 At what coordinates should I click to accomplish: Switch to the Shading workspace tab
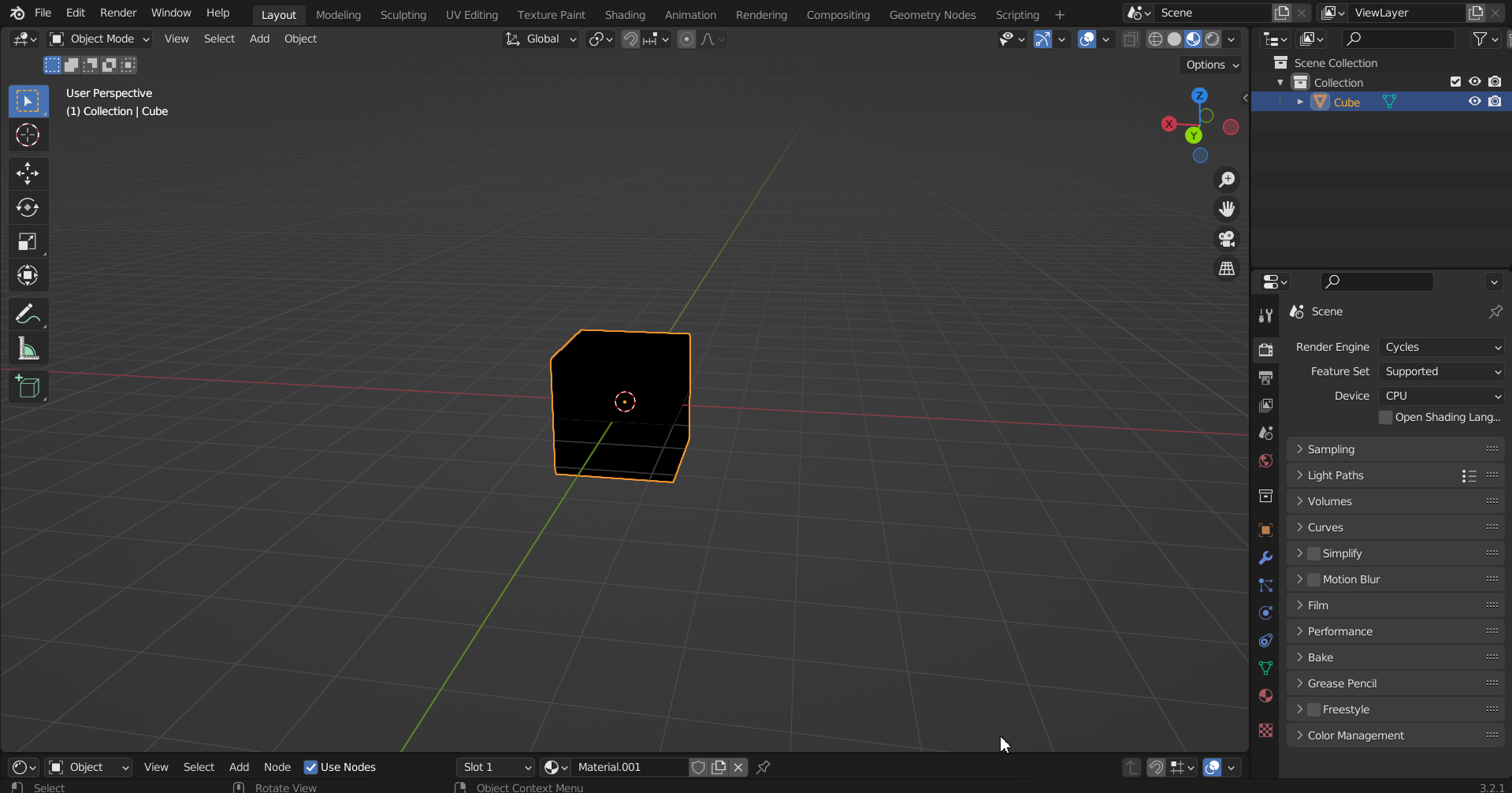click(x=625, y=15)
